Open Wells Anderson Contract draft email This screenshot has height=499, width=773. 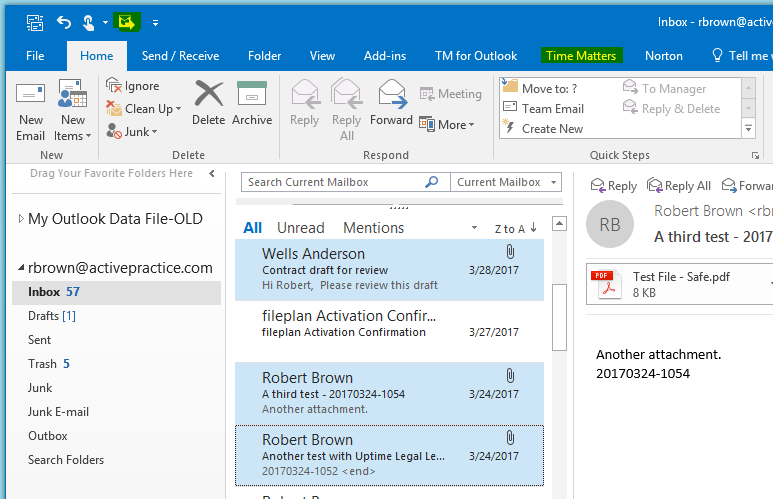[389, 270]
